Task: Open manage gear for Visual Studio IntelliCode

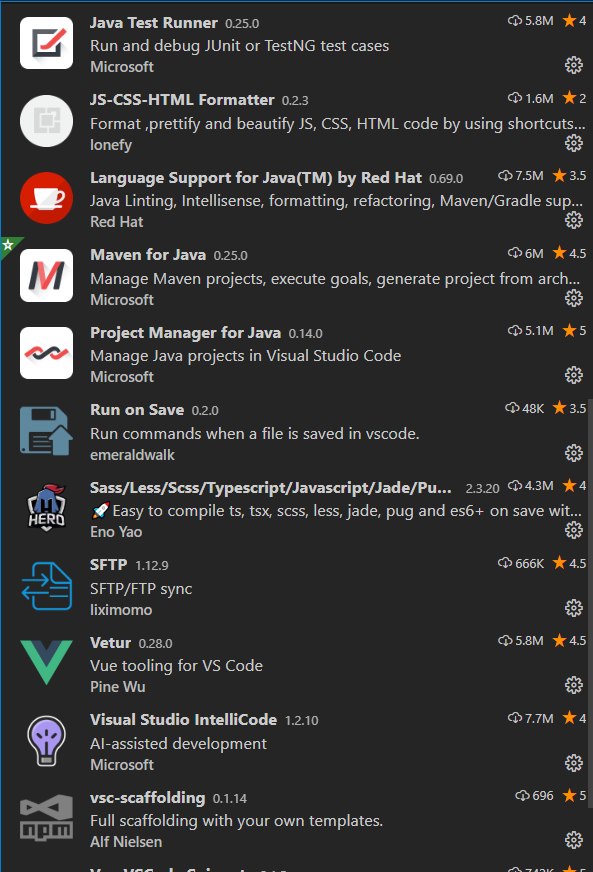Action: coord(574,762)
